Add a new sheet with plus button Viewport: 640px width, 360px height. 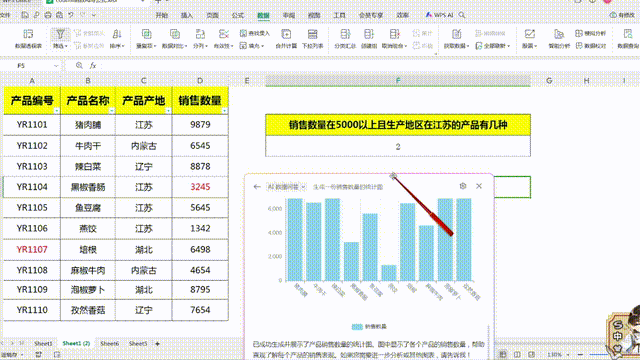(x=158, y=344)
